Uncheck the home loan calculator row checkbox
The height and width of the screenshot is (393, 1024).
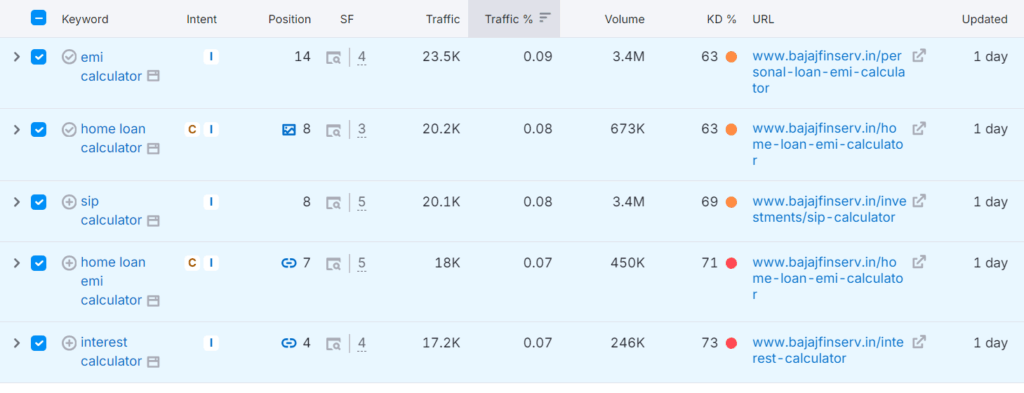pyautogui.click(x=39, y=129)
